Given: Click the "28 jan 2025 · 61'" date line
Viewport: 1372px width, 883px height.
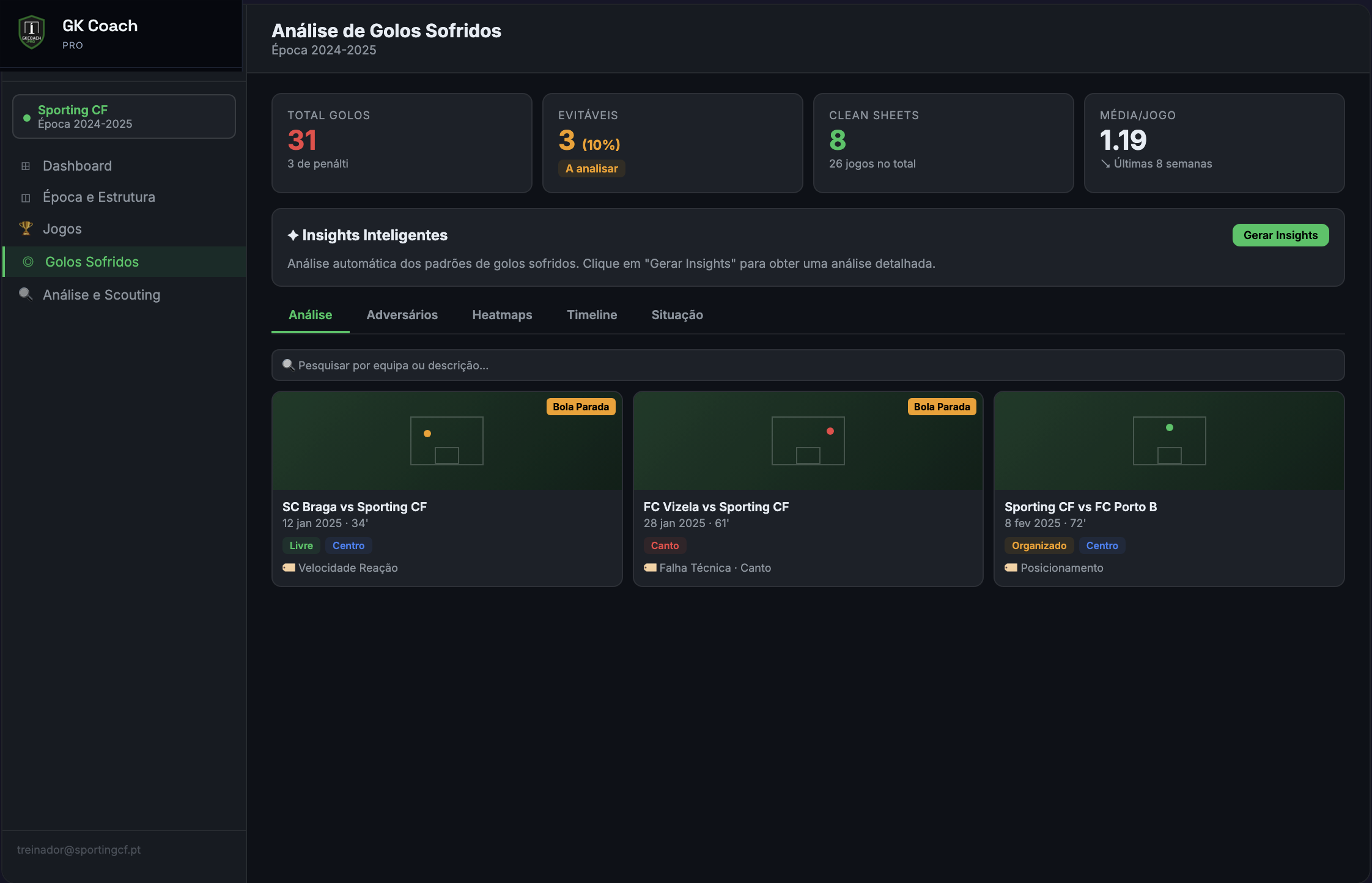Looking at the screenshot, I should [x=686, y=523].
